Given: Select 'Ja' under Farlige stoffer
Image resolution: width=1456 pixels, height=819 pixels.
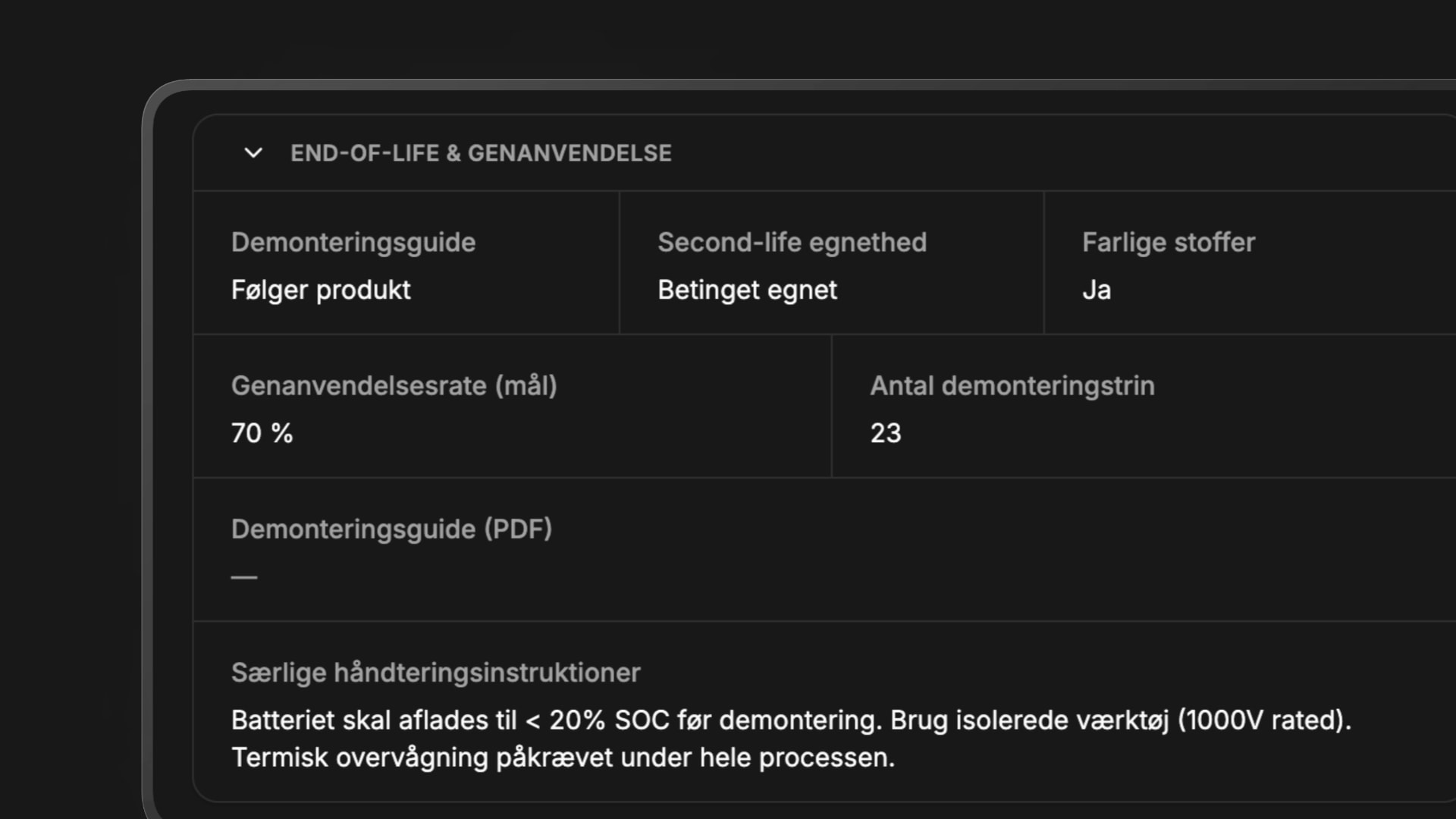Looking at the screenshot, I should pyautogui.click(x=1096, y=290).
